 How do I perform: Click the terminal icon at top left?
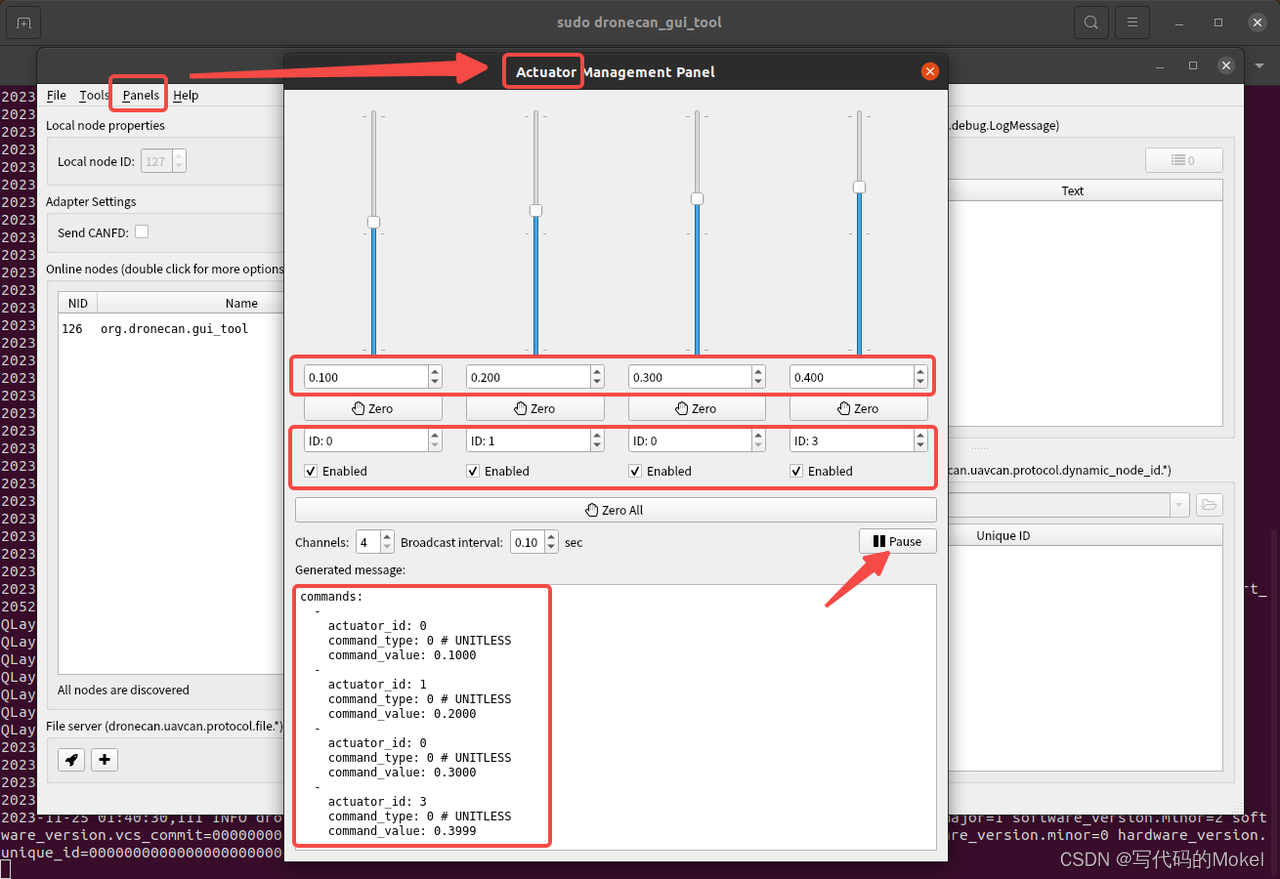click(22, 21)
